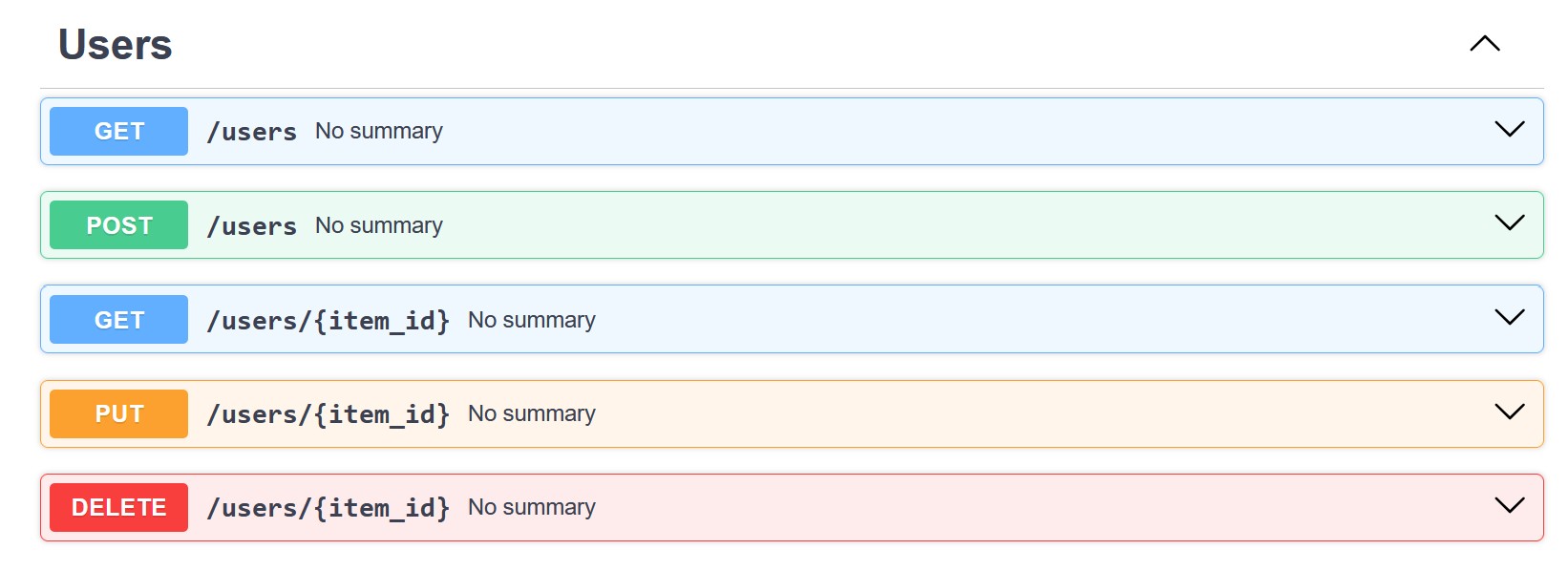This screenshot has width=1568, height=571.
Task: Click the /users path label on GET row
Action: tap(252, 131)
